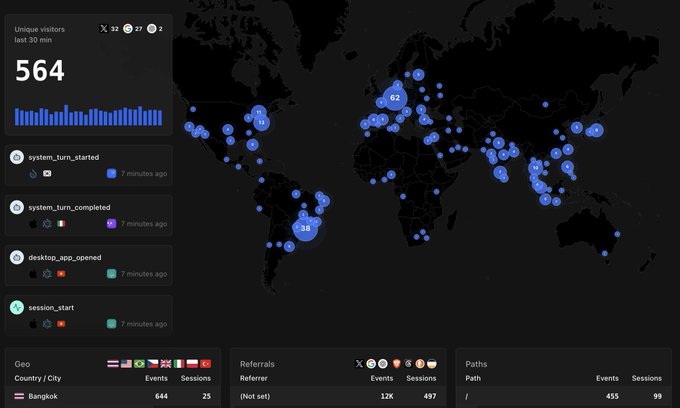The height and width of the screenshot is (408, 680).
Task: Click the app gear icon in session_start row
Action: coord(47,324)
